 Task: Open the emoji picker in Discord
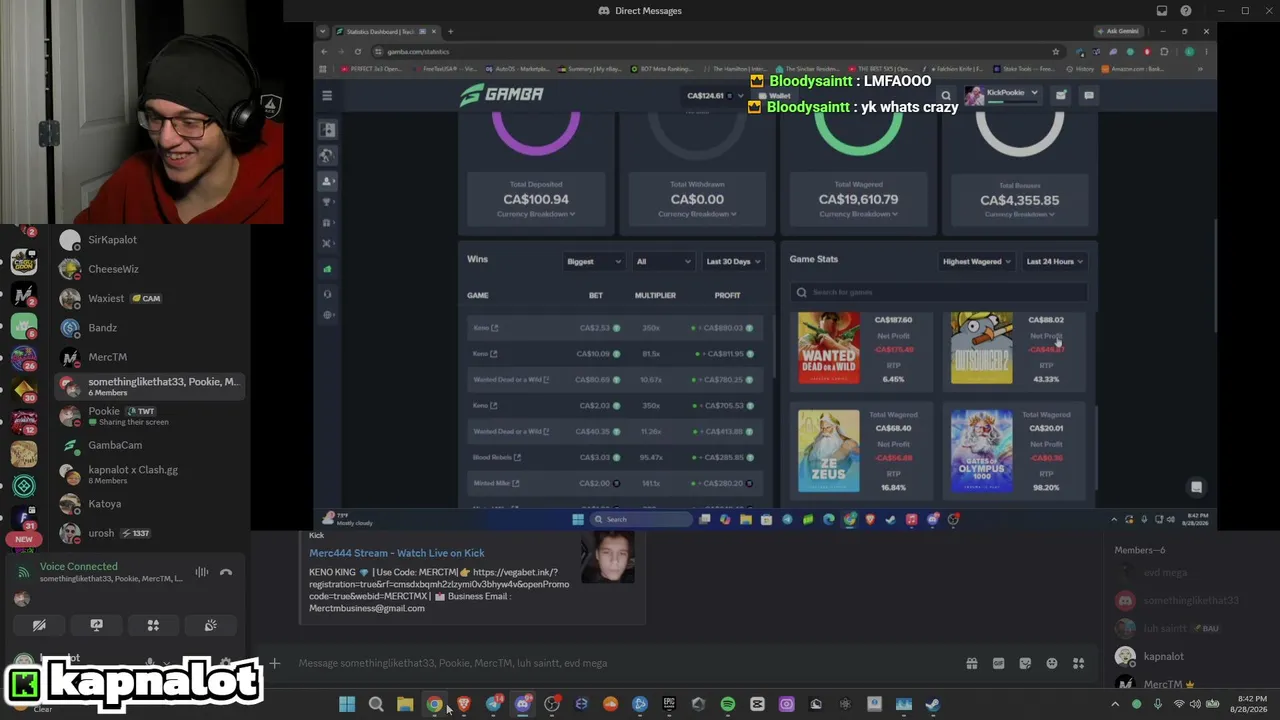1052,663
